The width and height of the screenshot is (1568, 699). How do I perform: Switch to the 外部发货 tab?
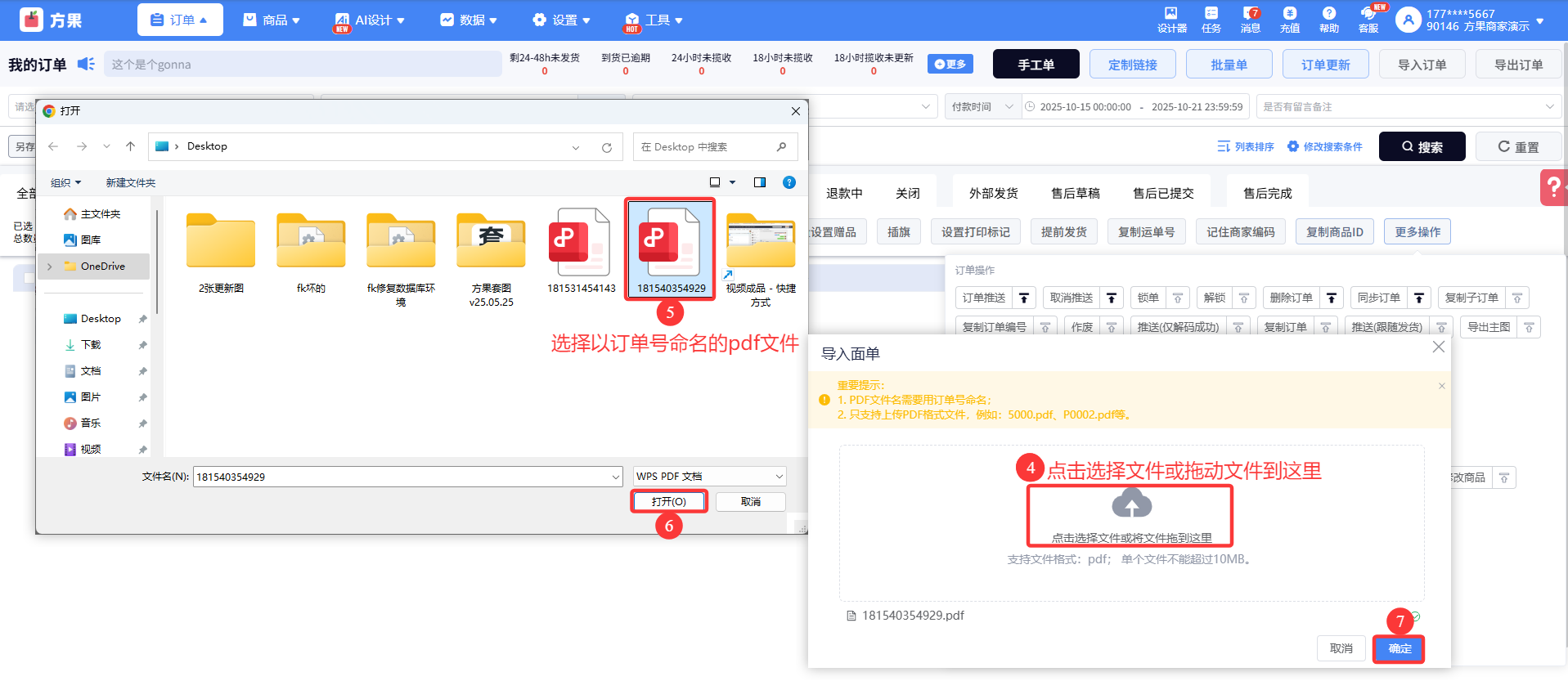[993, 194]
